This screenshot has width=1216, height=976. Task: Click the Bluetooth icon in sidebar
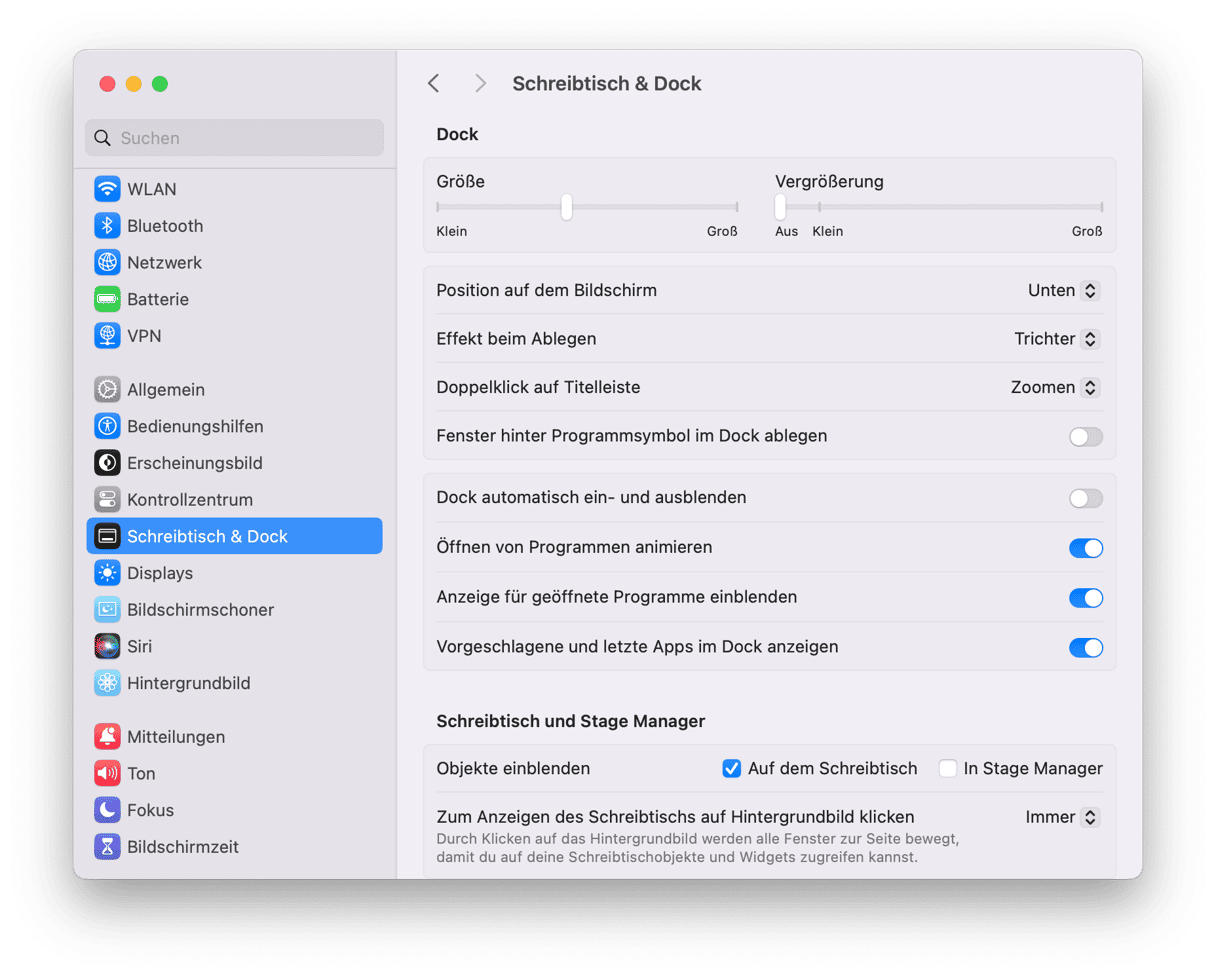tap(107, 226)
